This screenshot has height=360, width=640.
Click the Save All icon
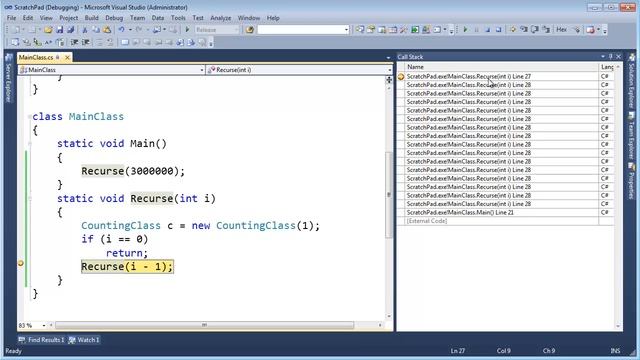tap(70, 30)
